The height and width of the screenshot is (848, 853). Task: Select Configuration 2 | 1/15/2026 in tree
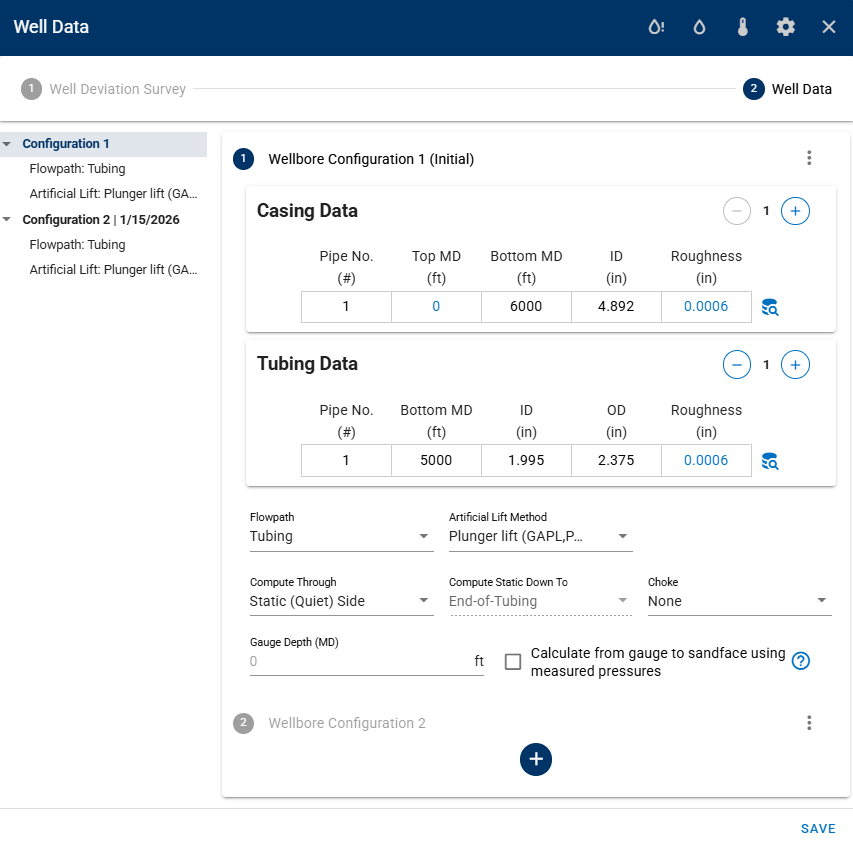click(x=100, y=219)
